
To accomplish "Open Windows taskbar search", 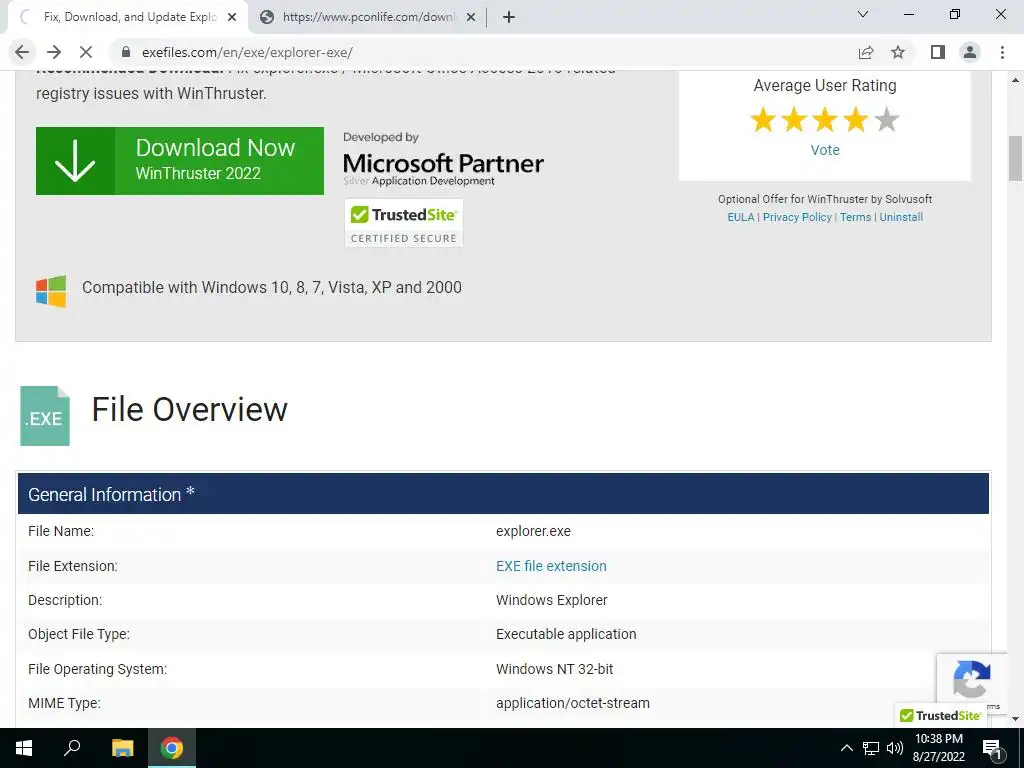I will [x=72, y=748].
